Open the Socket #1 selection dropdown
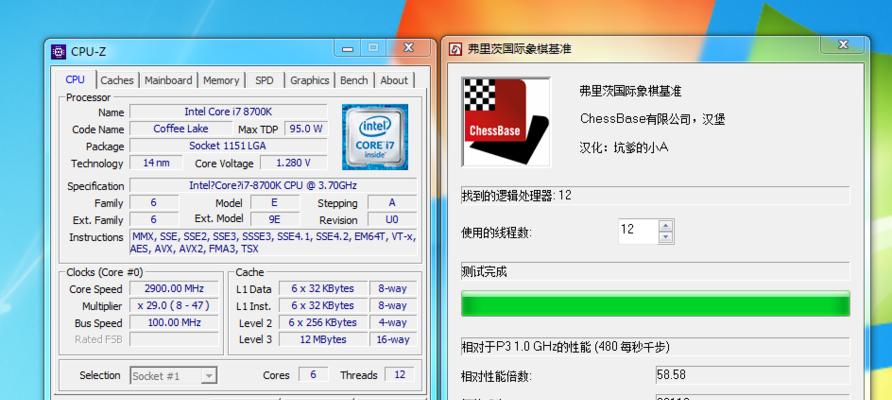Image resolution: width=892 pixels, height=400 pixels. [x=174, y=376]
